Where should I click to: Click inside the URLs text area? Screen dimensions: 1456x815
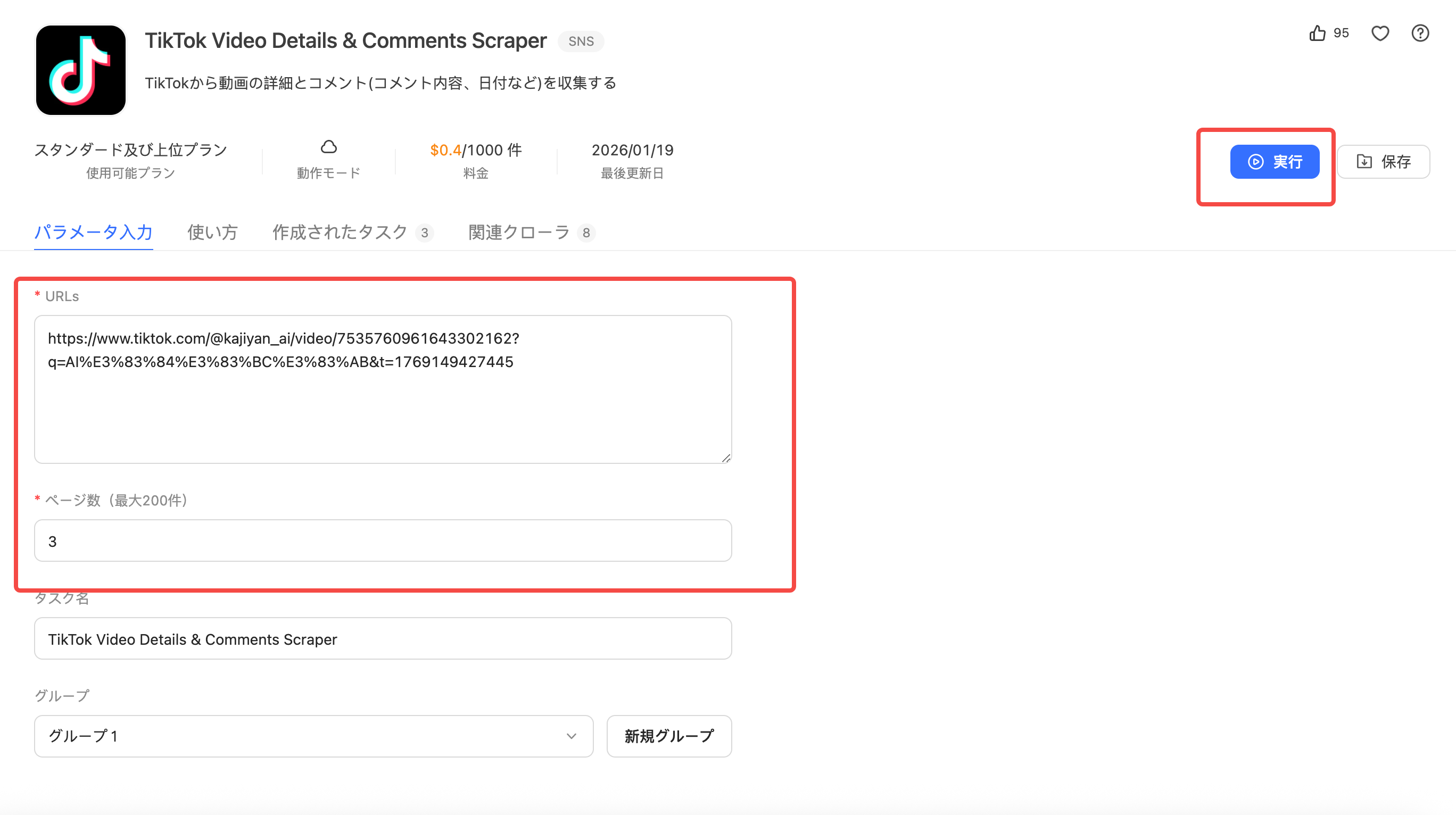coord(383,407)
